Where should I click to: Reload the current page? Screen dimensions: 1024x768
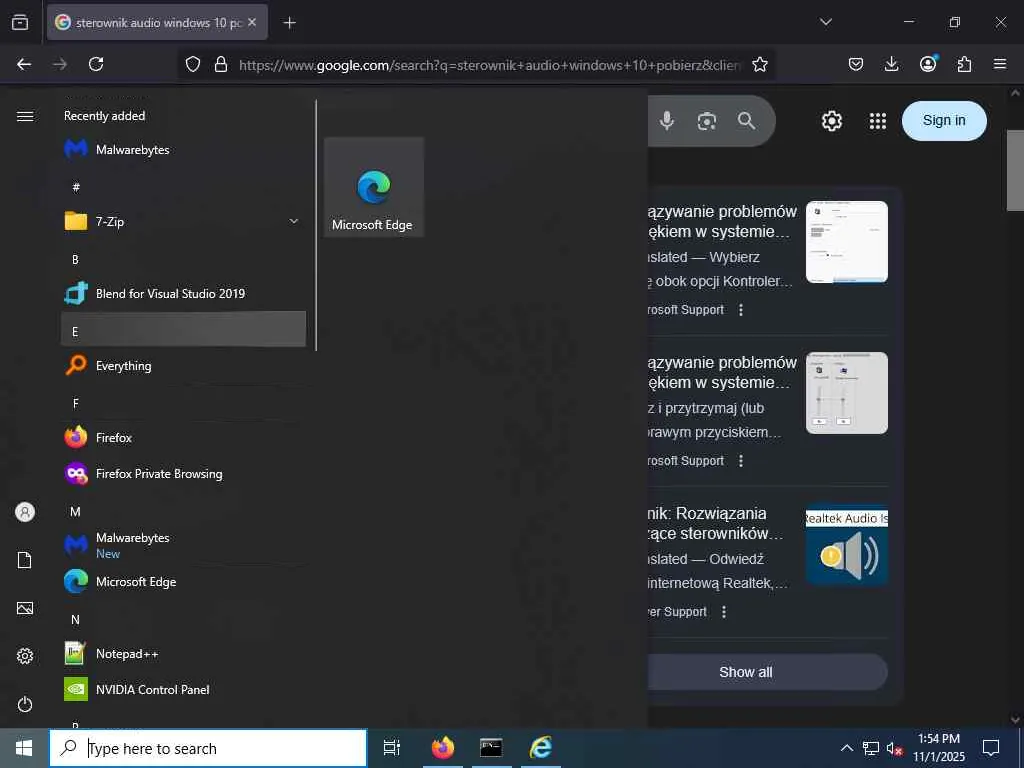pos(96,64)
